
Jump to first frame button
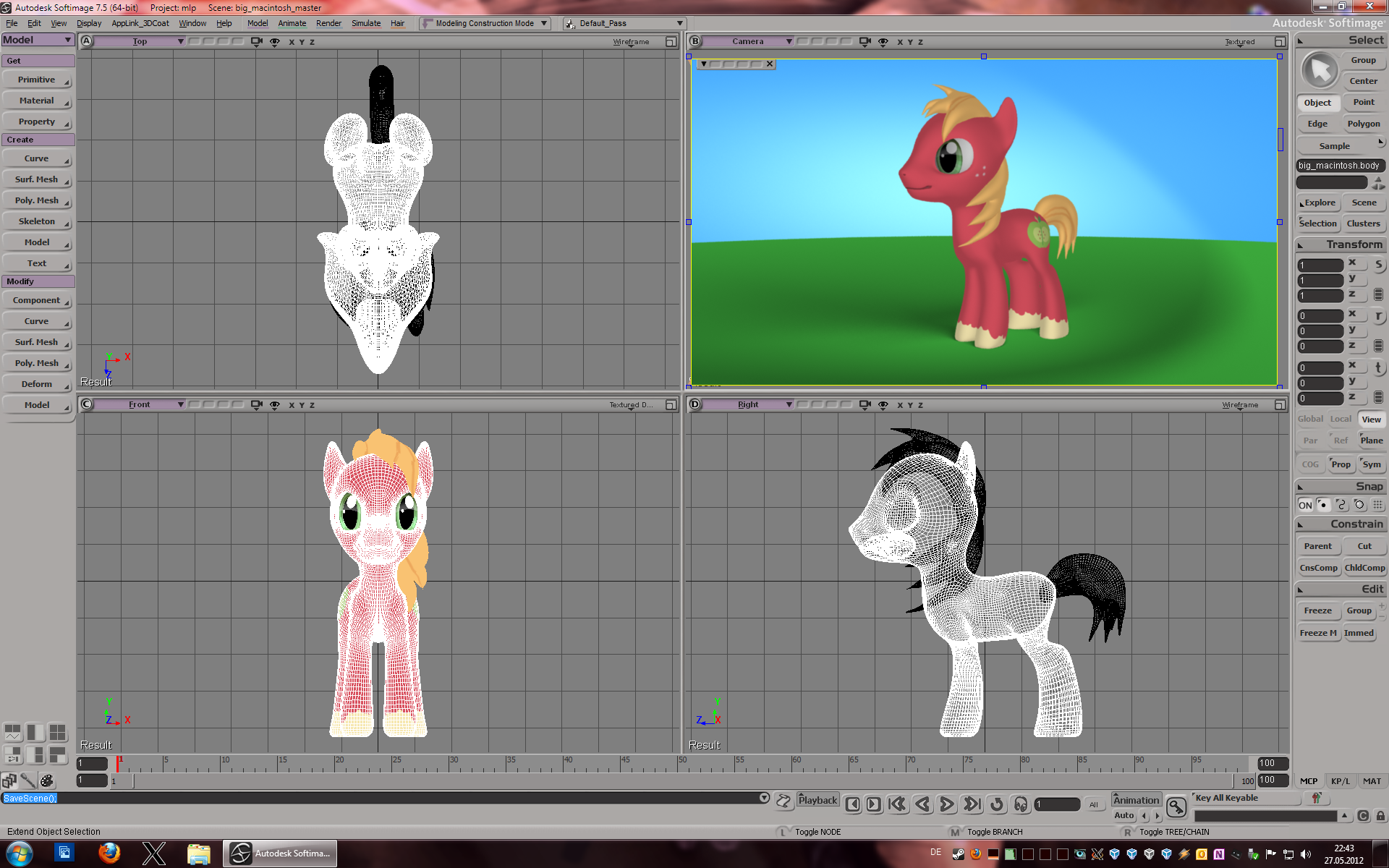tap(897, 804)
